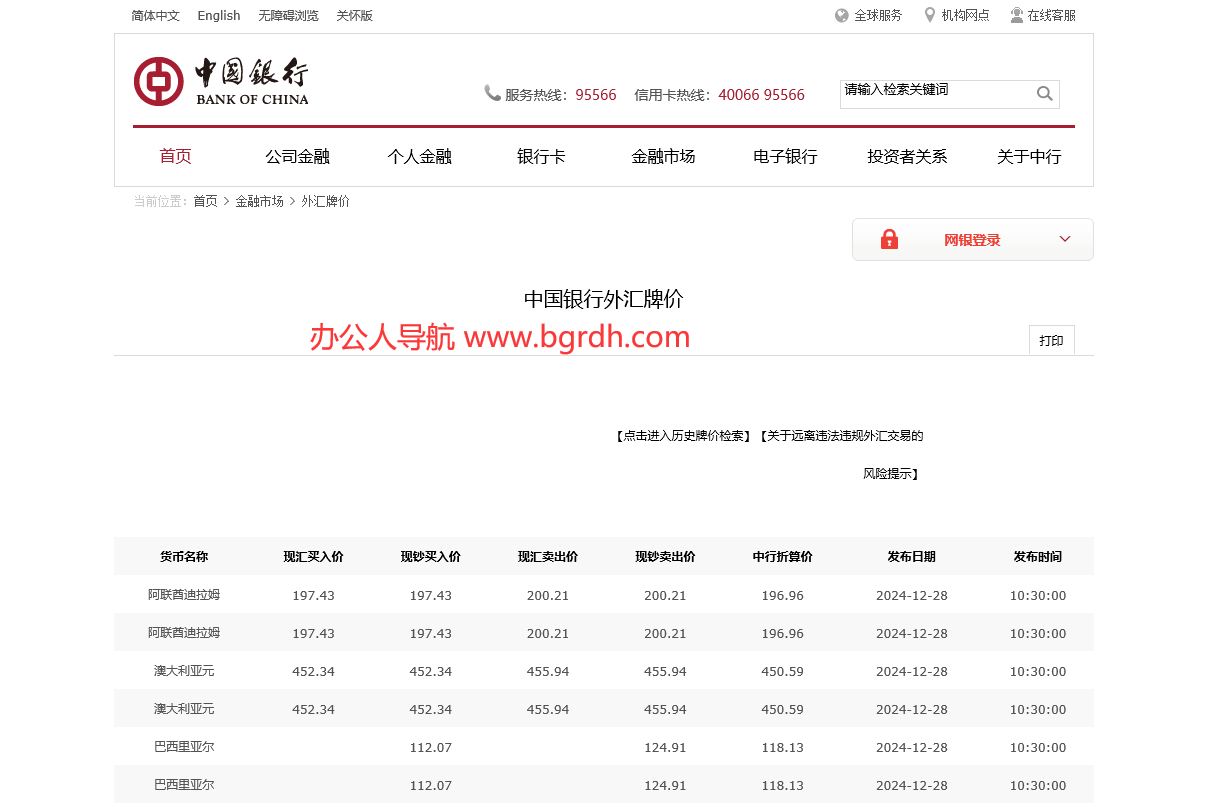Click the 风险提示 warning link
This screenshot has height=810, width=1211.
(889, 473)
